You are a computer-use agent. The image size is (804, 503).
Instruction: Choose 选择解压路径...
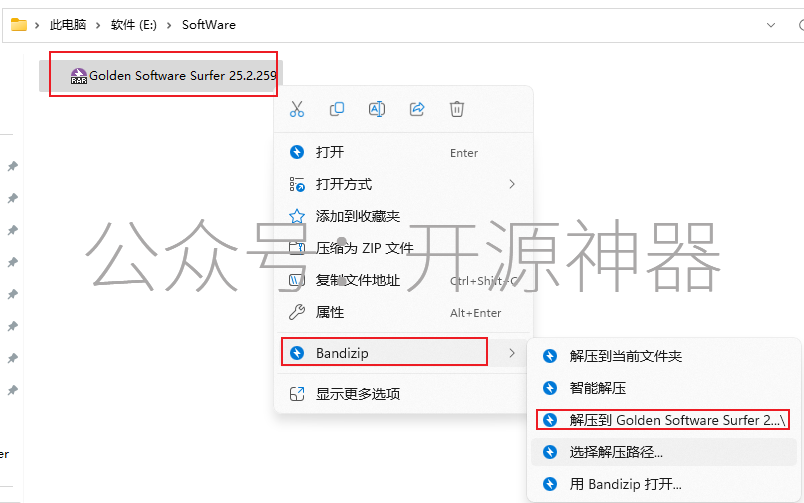(664, 452)
